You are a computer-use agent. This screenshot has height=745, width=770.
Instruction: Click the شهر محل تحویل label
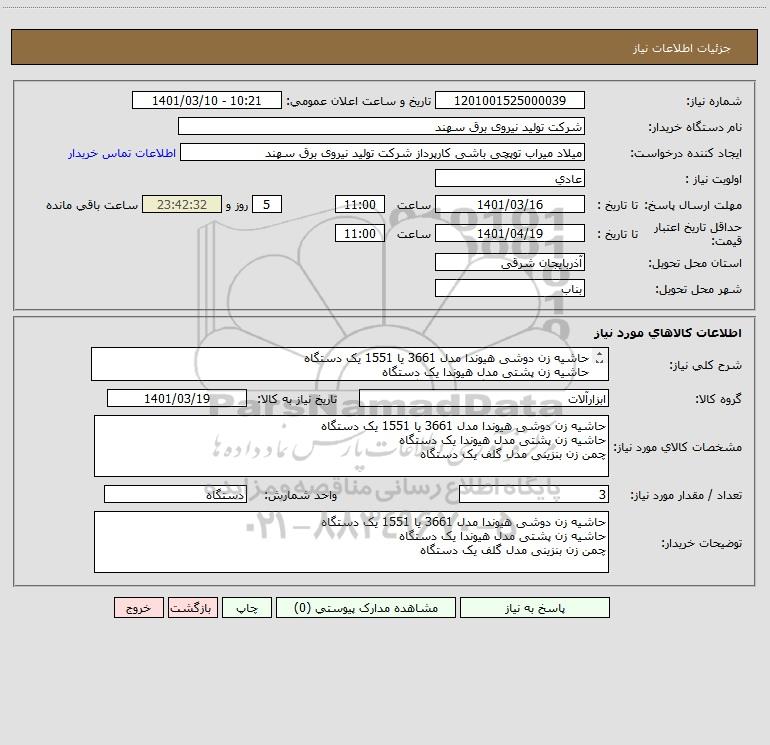[698, 290]
